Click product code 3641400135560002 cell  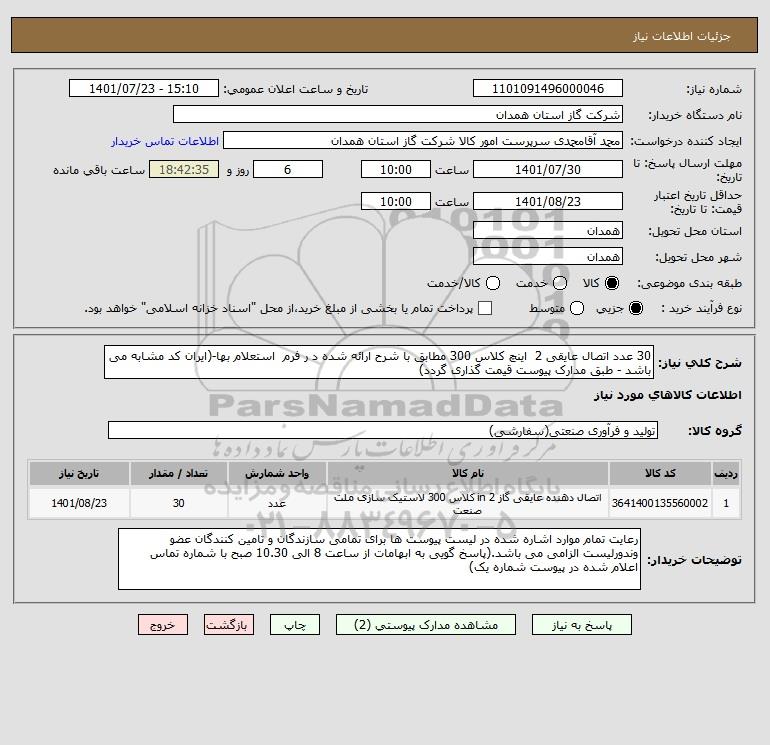coord(660,503)
